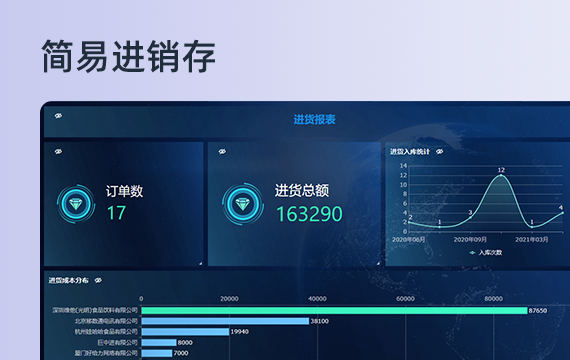Click the 入库次数 legend marker

tap(473, 253)
